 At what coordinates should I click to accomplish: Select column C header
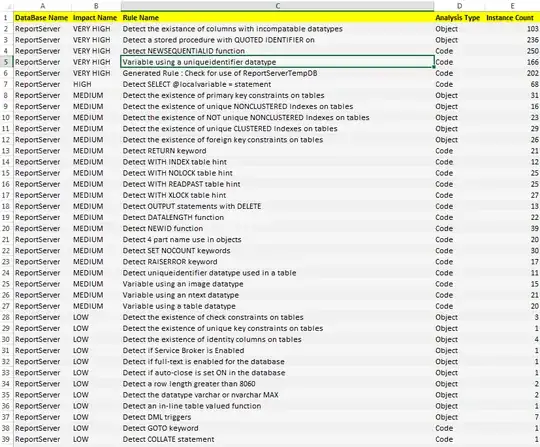coord(277,6)
